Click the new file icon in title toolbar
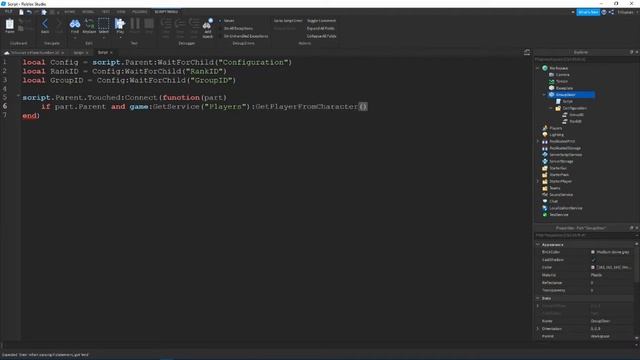This screenshot has width=640, height=360. [21, 12]
